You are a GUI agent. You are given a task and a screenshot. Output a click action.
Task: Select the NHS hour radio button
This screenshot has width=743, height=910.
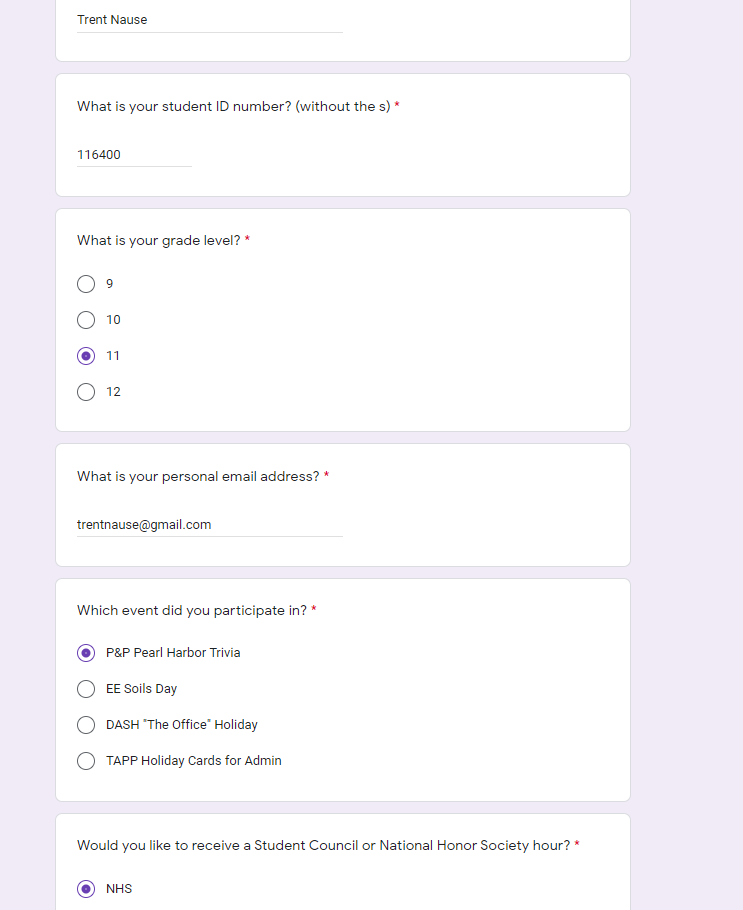(86, 889)
